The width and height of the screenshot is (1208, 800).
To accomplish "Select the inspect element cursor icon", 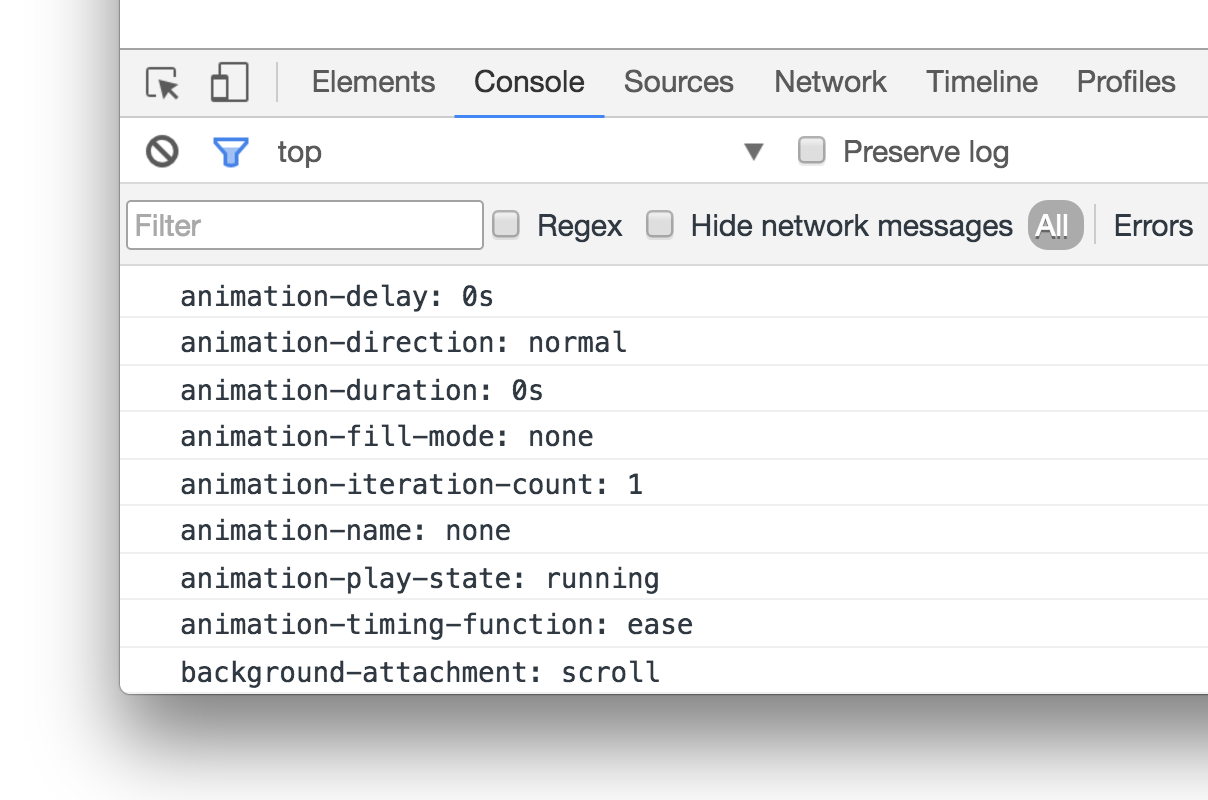I will pos(162,83).
